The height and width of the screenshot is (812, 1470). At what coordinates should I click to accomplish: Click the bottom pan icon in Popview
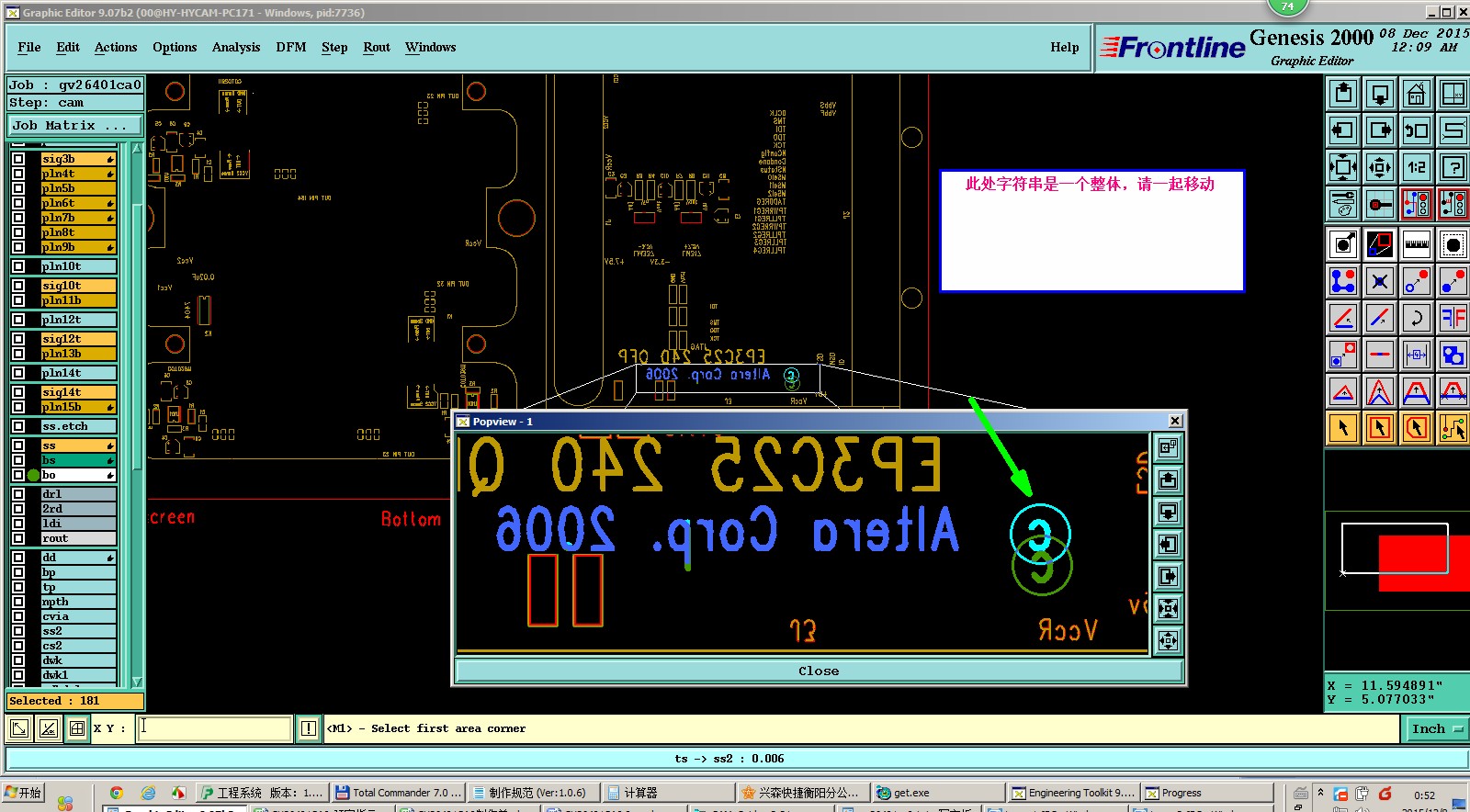[x=1168, y=640]
